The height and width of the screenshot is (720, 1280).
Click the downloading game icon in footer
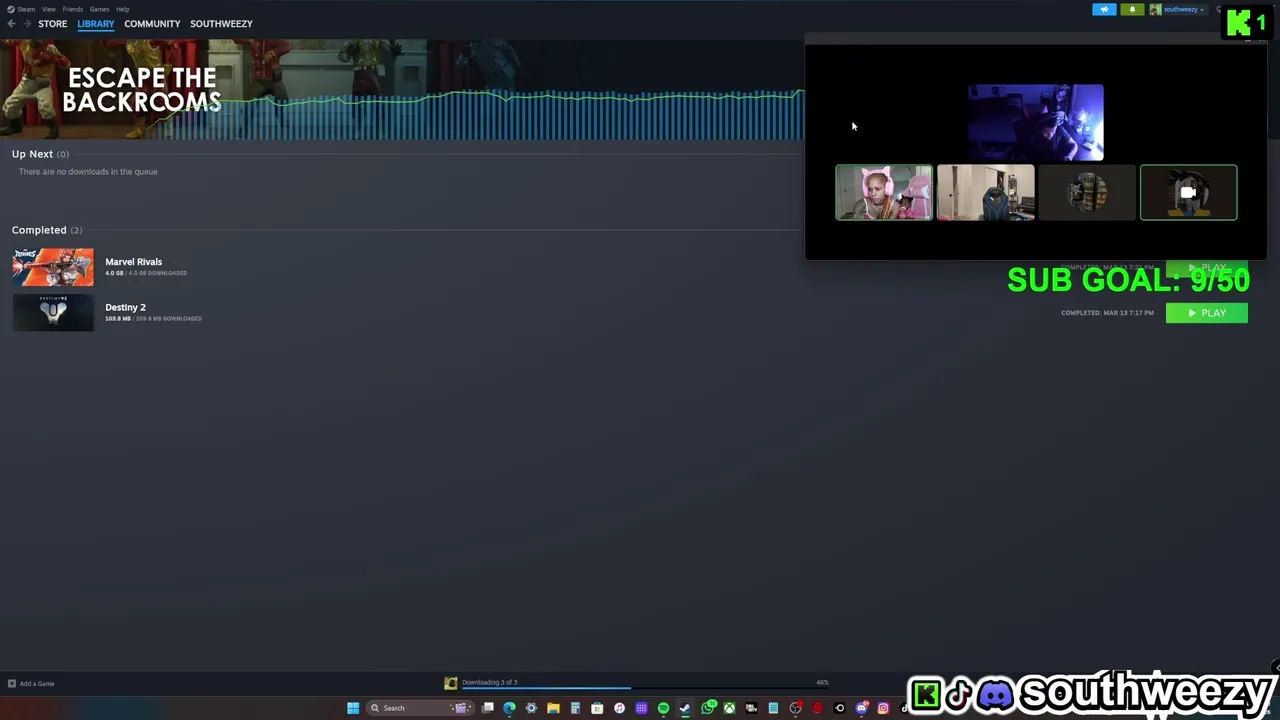451,683
